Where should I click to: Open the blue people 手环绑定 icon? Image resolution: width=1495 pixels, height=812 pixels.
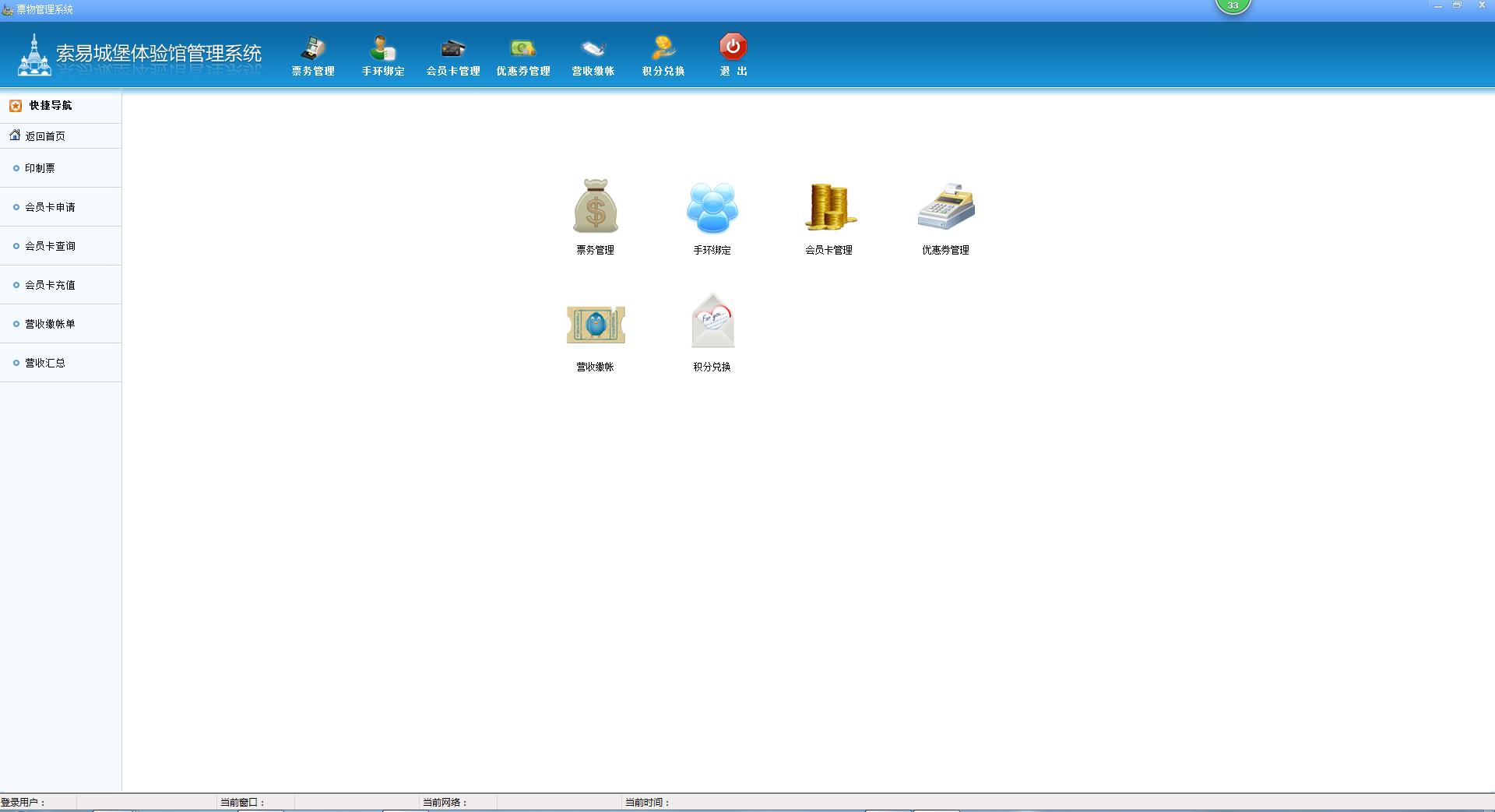(x=712, y=208)
